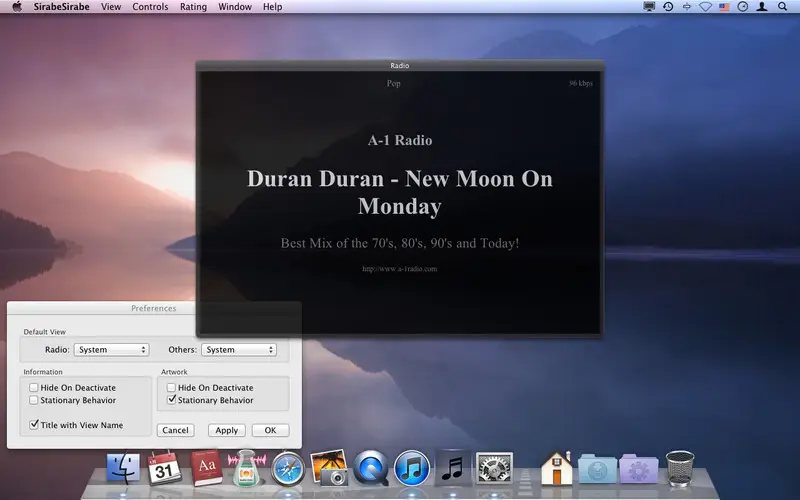Launch Safari from the Dock

(288, 468)
